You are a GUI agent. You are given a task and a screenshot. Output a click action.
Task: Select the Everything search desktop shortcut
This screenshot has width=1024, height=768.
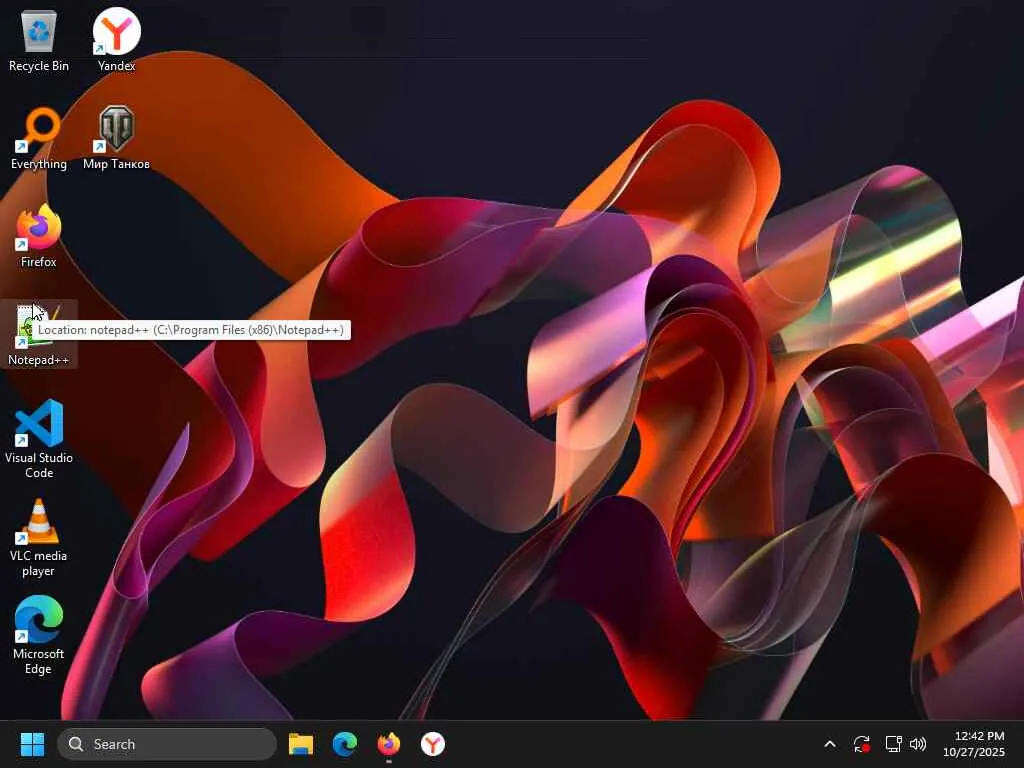point(39,138)
